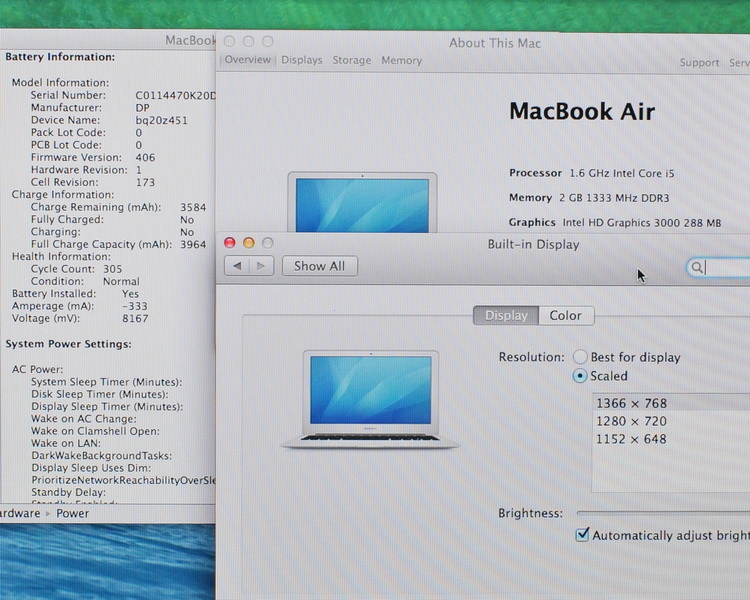The height and width of the screenshot is (600, 750).
Task: Click the Firmware Version row
Action: coord(93,157)
